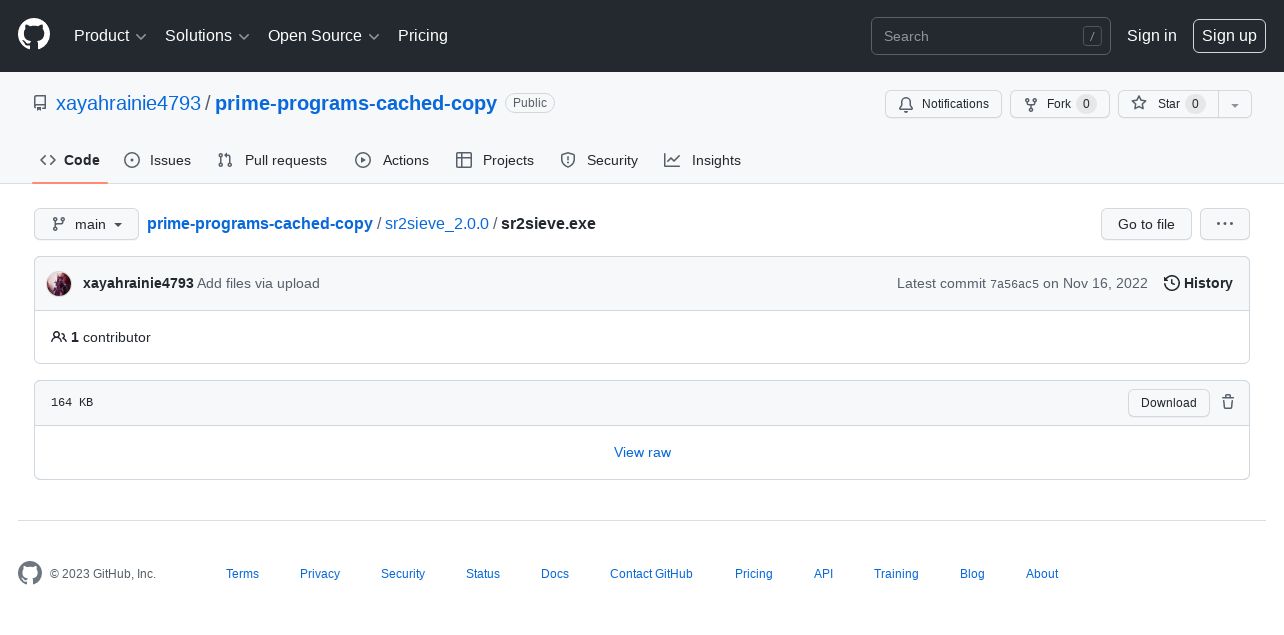Open the Terms footer link

[242, 574]
